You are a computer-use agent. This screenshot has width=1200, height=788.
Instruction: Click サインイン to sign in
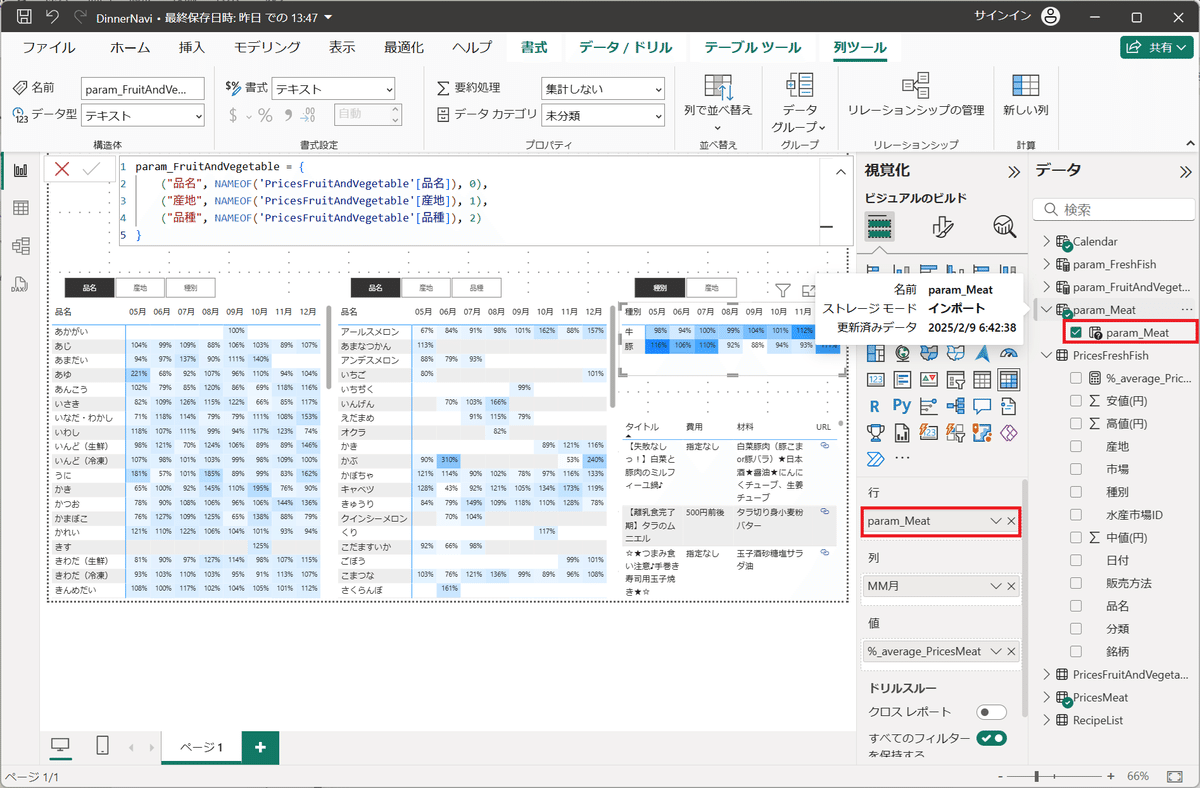[1003, 17]
